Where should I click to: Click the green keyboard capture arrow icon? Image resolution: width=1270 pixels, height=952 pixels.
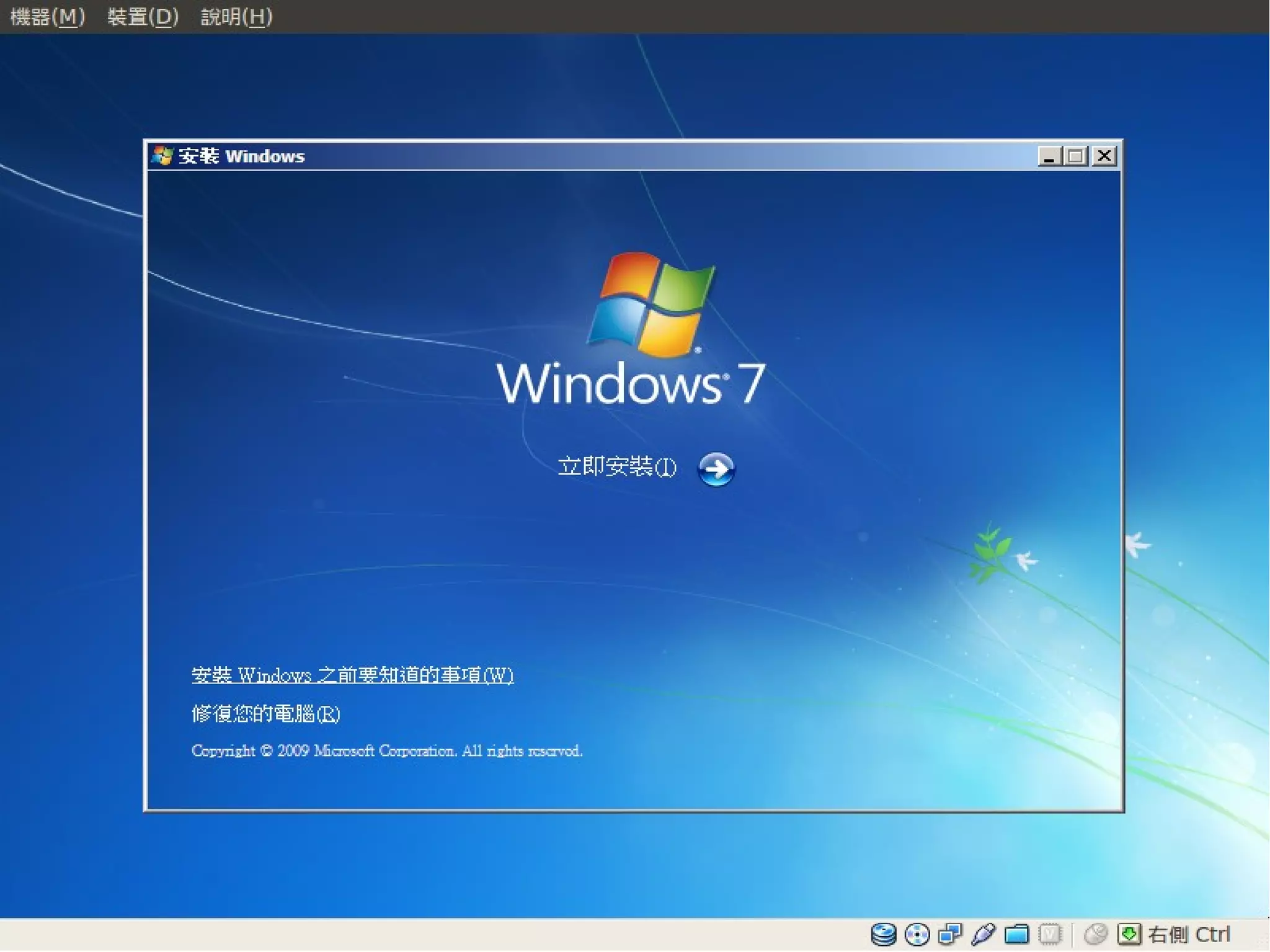point(1129,934)
